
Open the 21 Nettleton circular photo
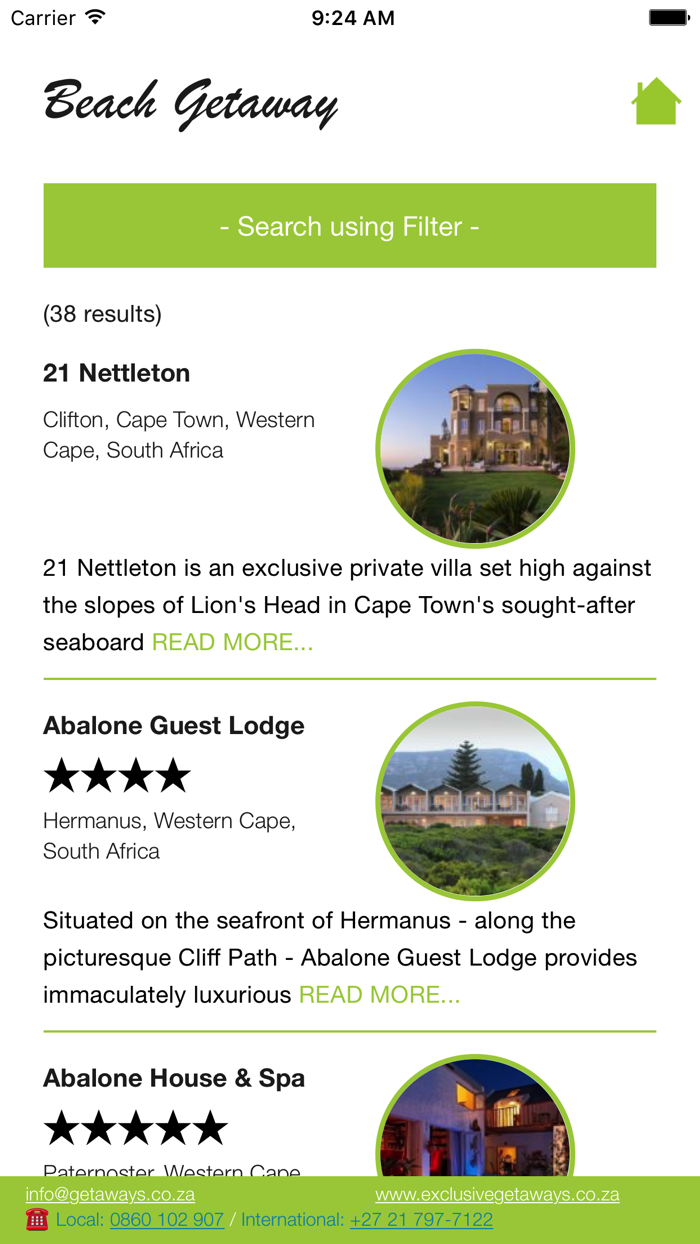475,448
